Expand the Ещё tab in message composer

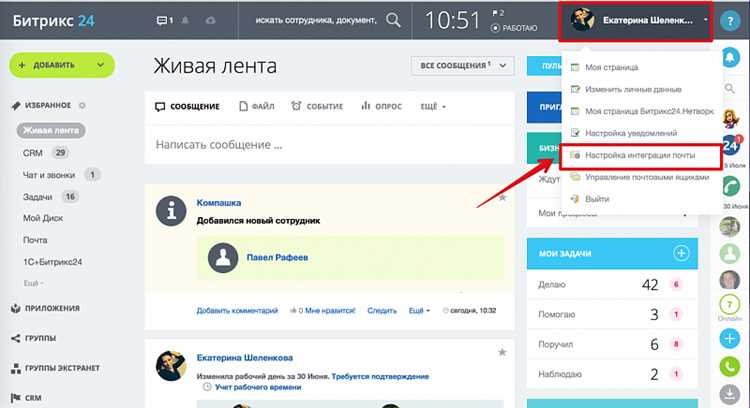(433, 106)
